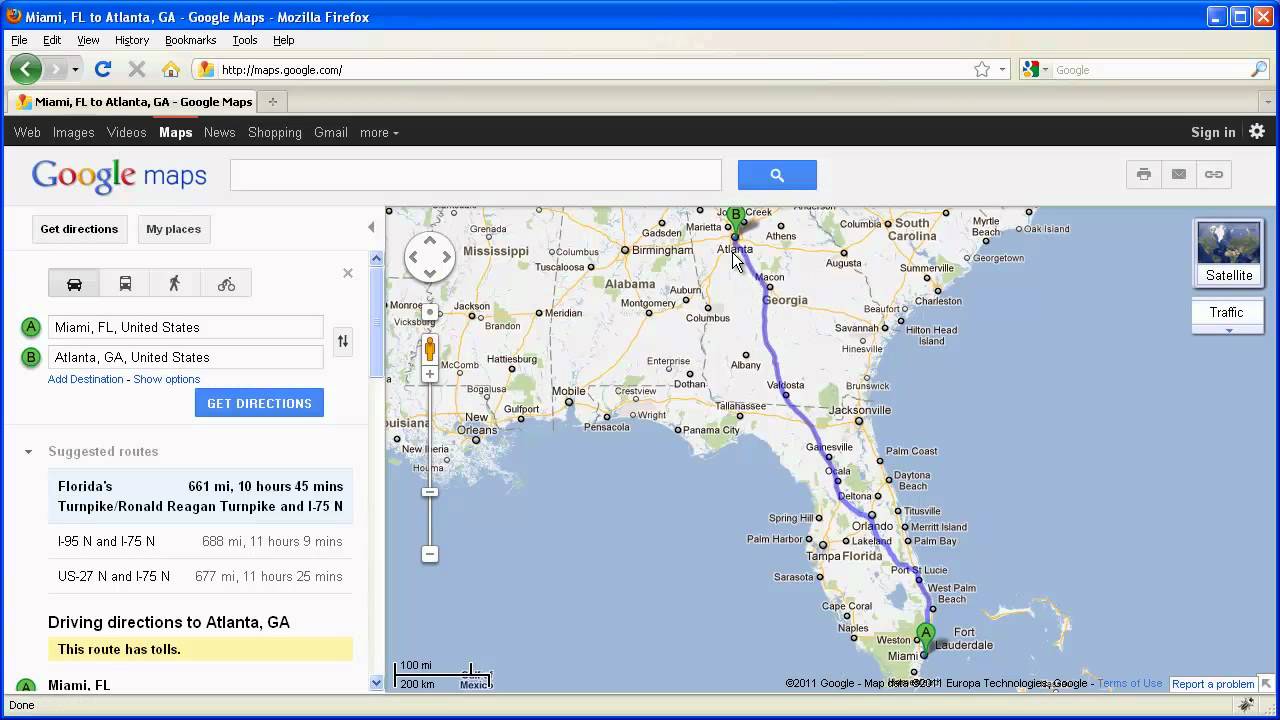
Task: Swap start and end destinations
Action: (x=343, y=341)
